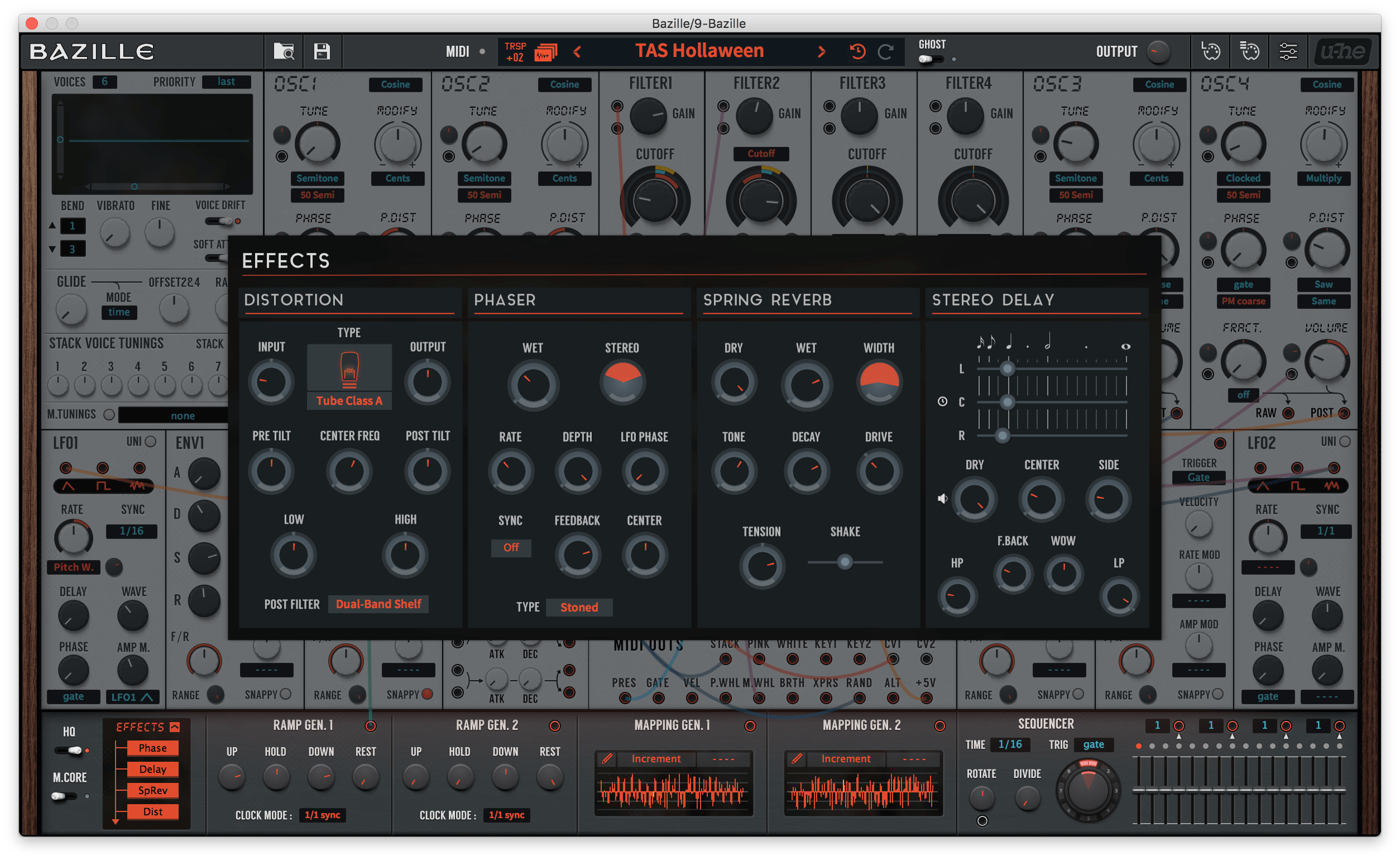Select Dist in effects order list
This screenshot has height=860, width=1400.
152,811
